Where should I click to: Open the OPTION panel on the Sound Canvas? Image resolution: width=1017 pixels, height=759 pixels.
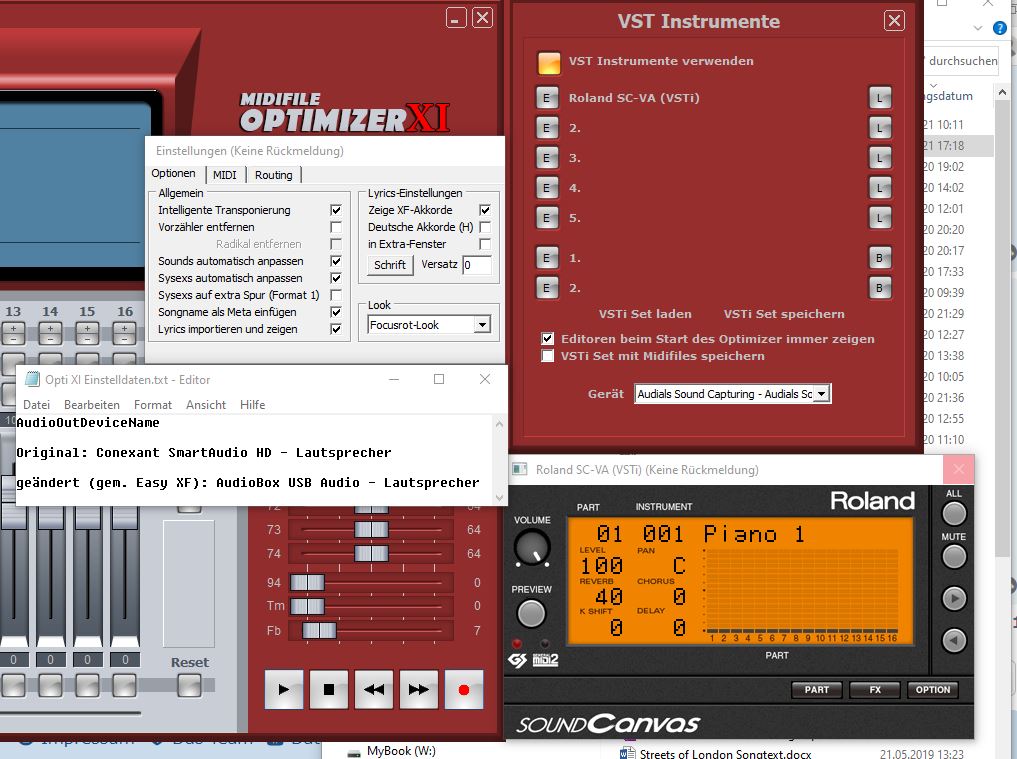tap(932, 689)
